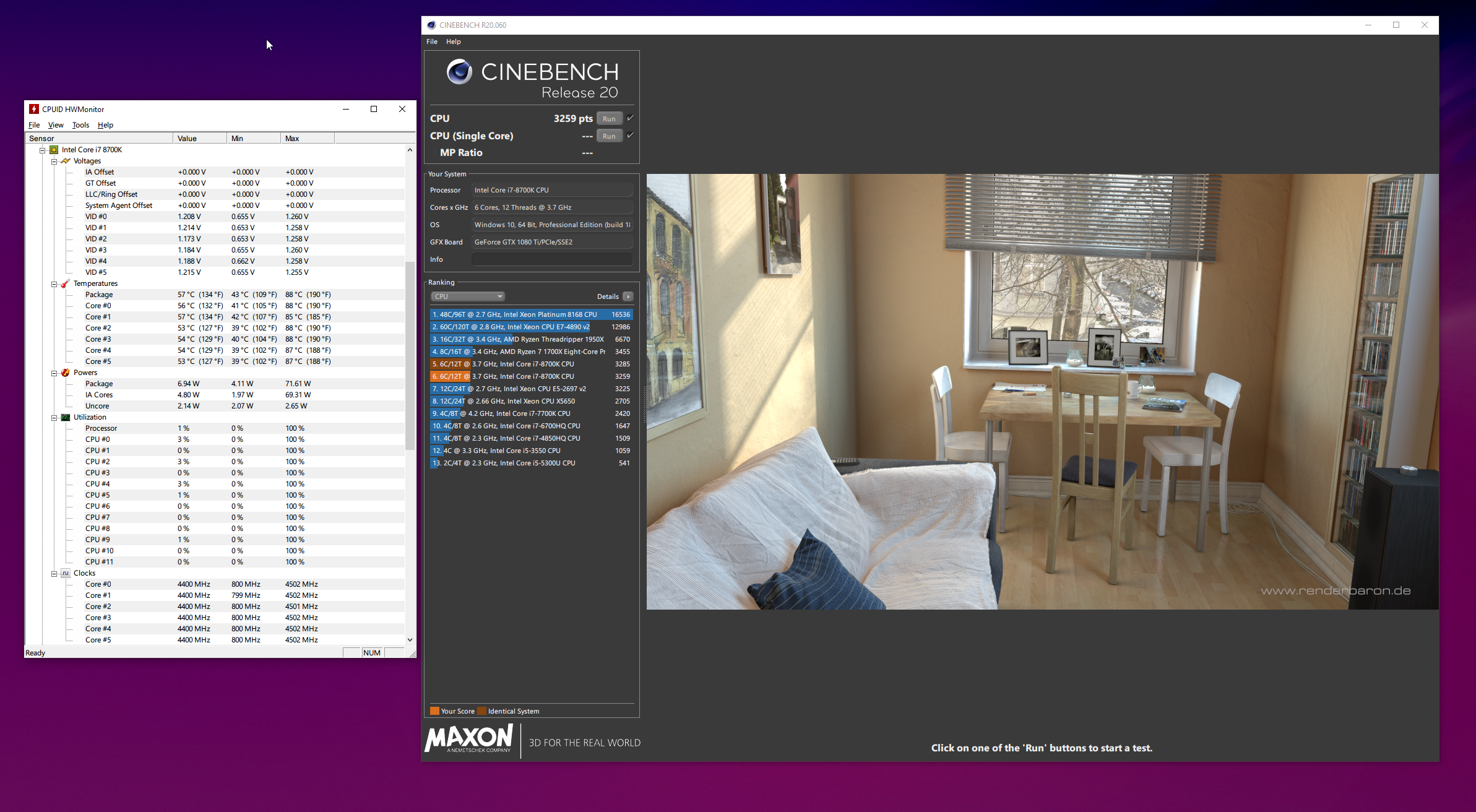This screenshot has width=1476, height=812.
Task: Select the LLC/Ring Offset row
Action: click(244, 194)
